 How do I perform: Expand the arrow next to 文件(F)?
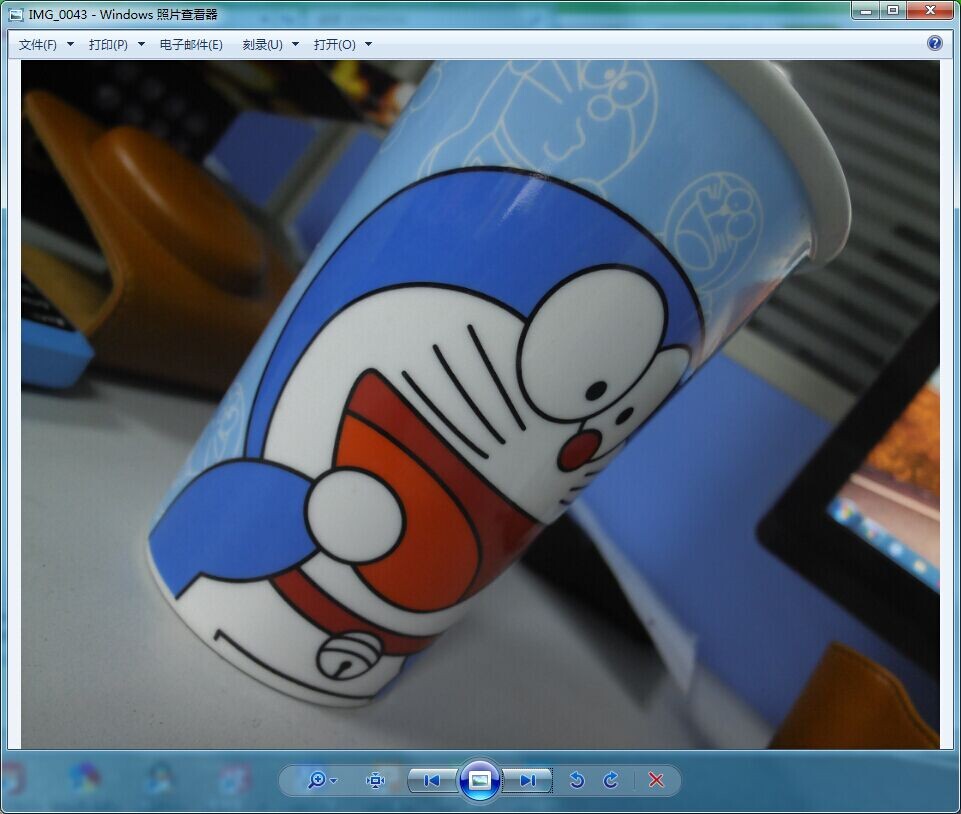(70, 44)
